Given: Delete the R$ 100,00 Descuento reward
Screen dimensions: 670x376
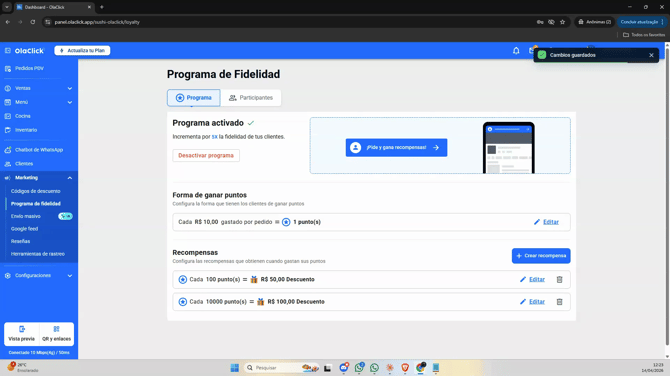Looking at the screenshot, I should (x=559, y=302).
